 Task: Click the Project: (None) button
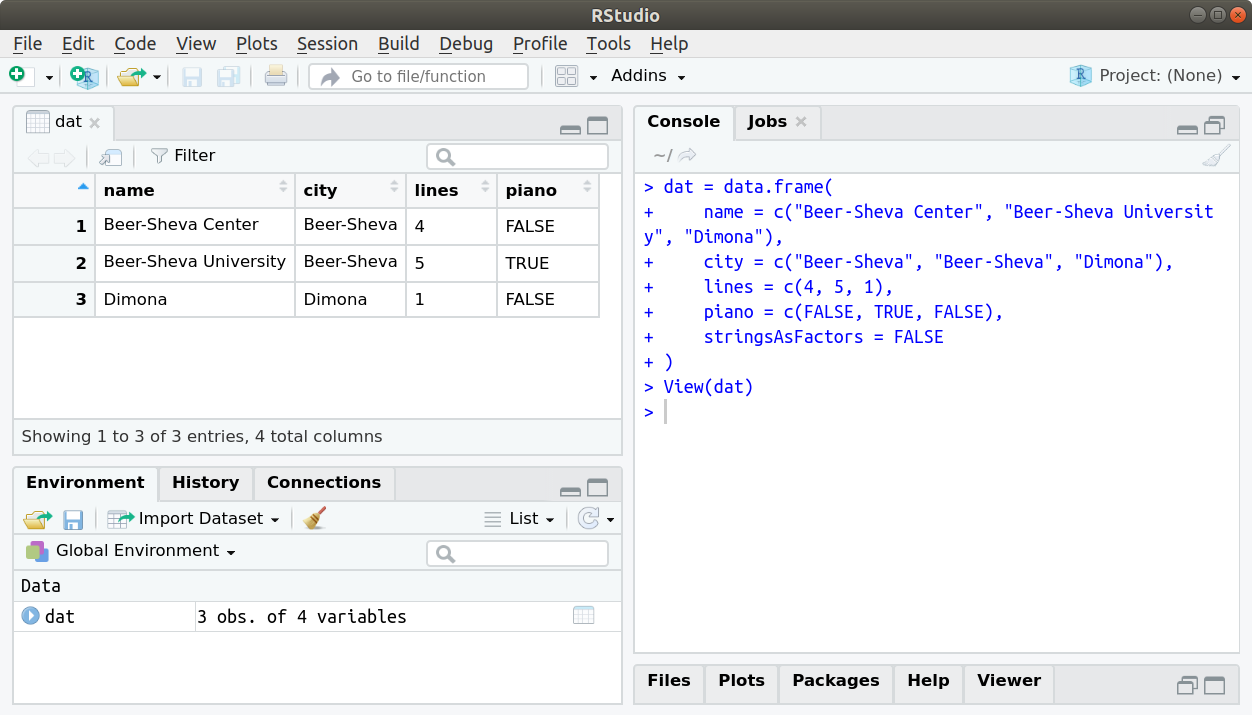tap(1155, 76)
